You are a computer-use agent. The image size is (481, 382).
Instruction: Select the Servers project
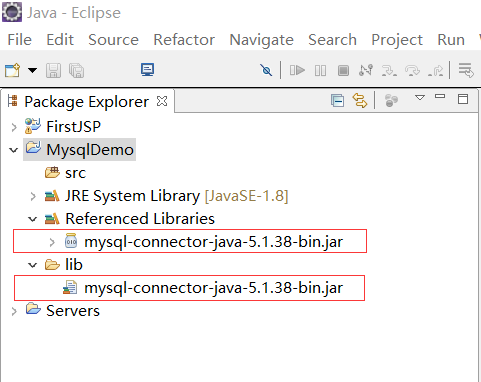click(x=73, y=311)
